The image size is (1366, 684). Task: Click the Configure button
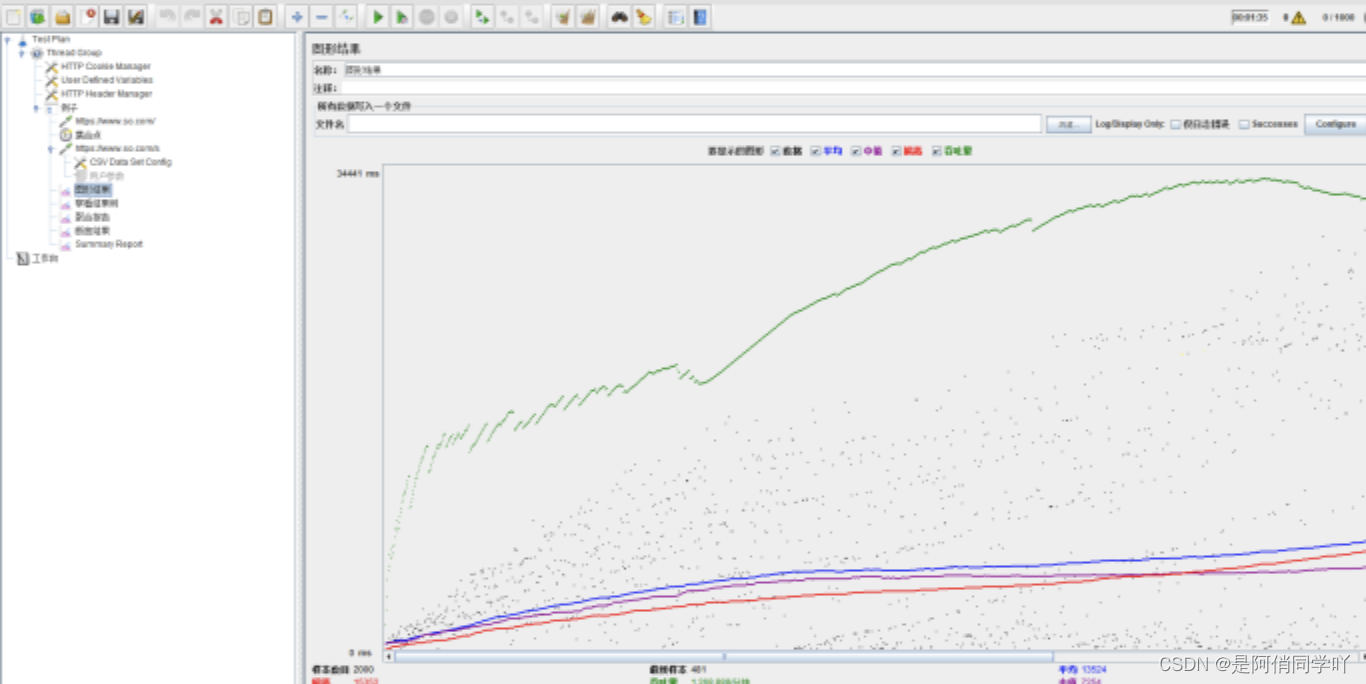[x=1335, y=124]
